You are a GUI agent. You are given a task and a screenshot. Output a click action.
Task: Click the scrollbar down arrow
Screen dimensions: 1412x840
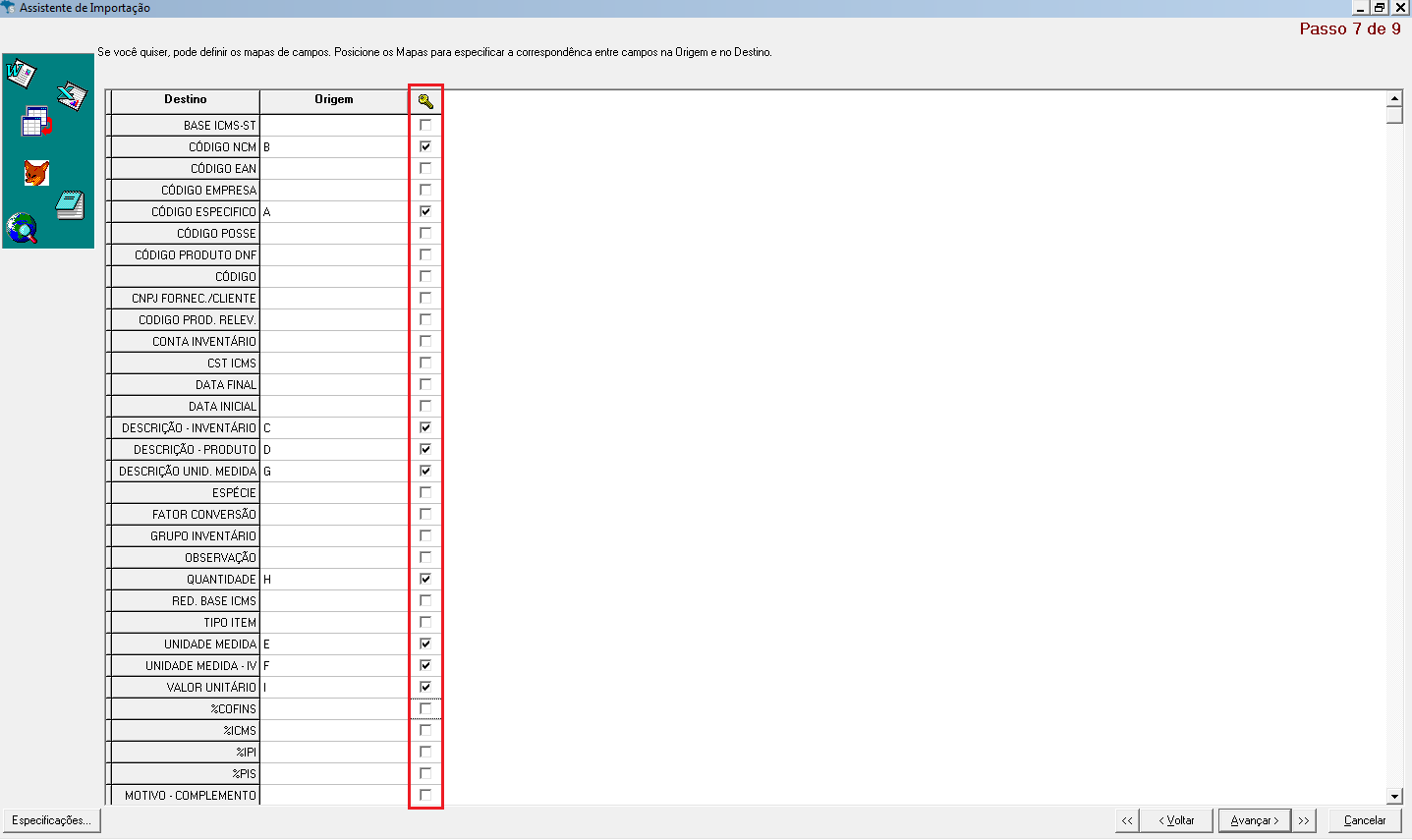point(1394,796)
